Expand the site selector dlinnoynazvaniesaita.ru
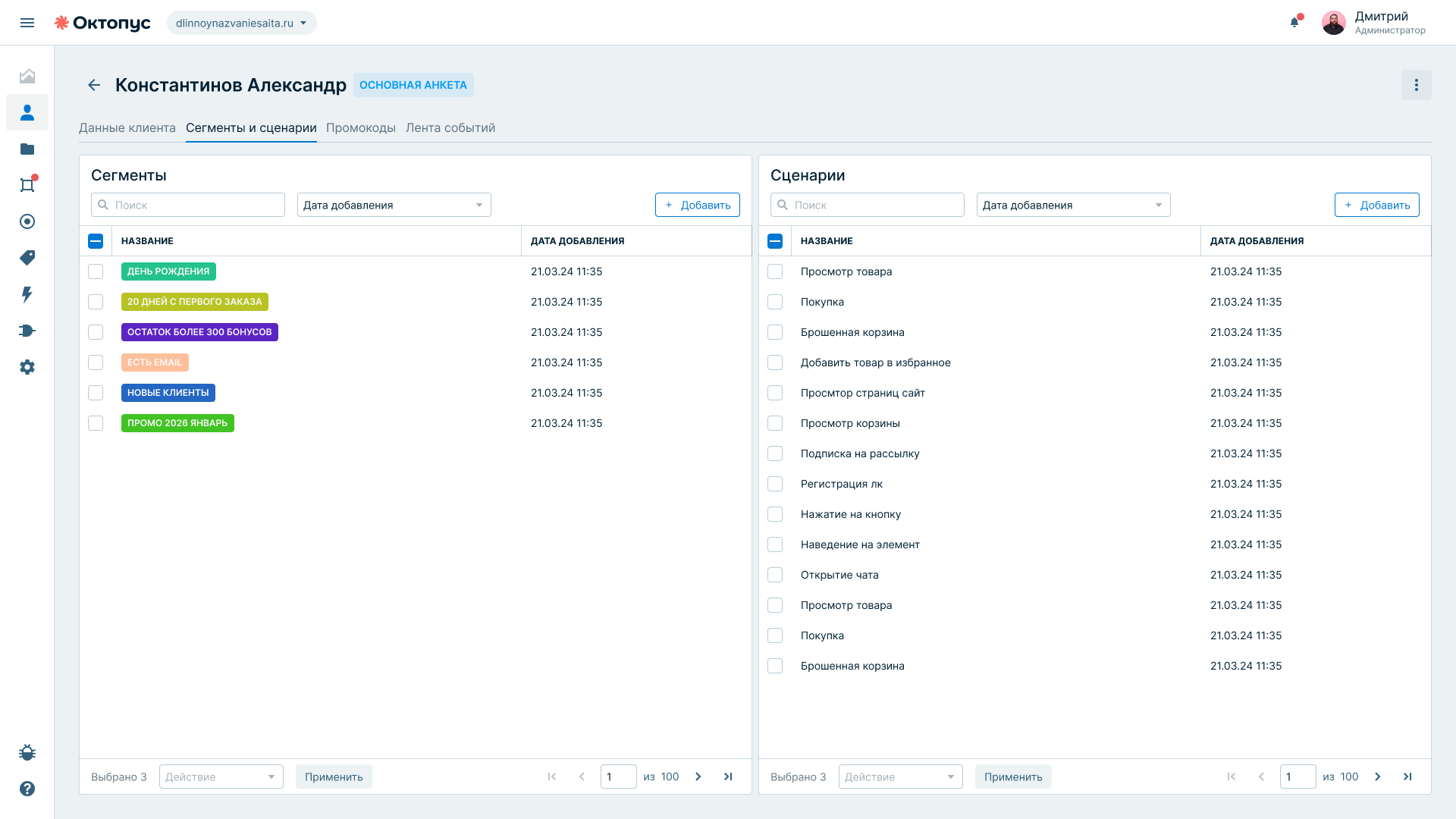This screenshot has width=1456, height=819. 242,23
